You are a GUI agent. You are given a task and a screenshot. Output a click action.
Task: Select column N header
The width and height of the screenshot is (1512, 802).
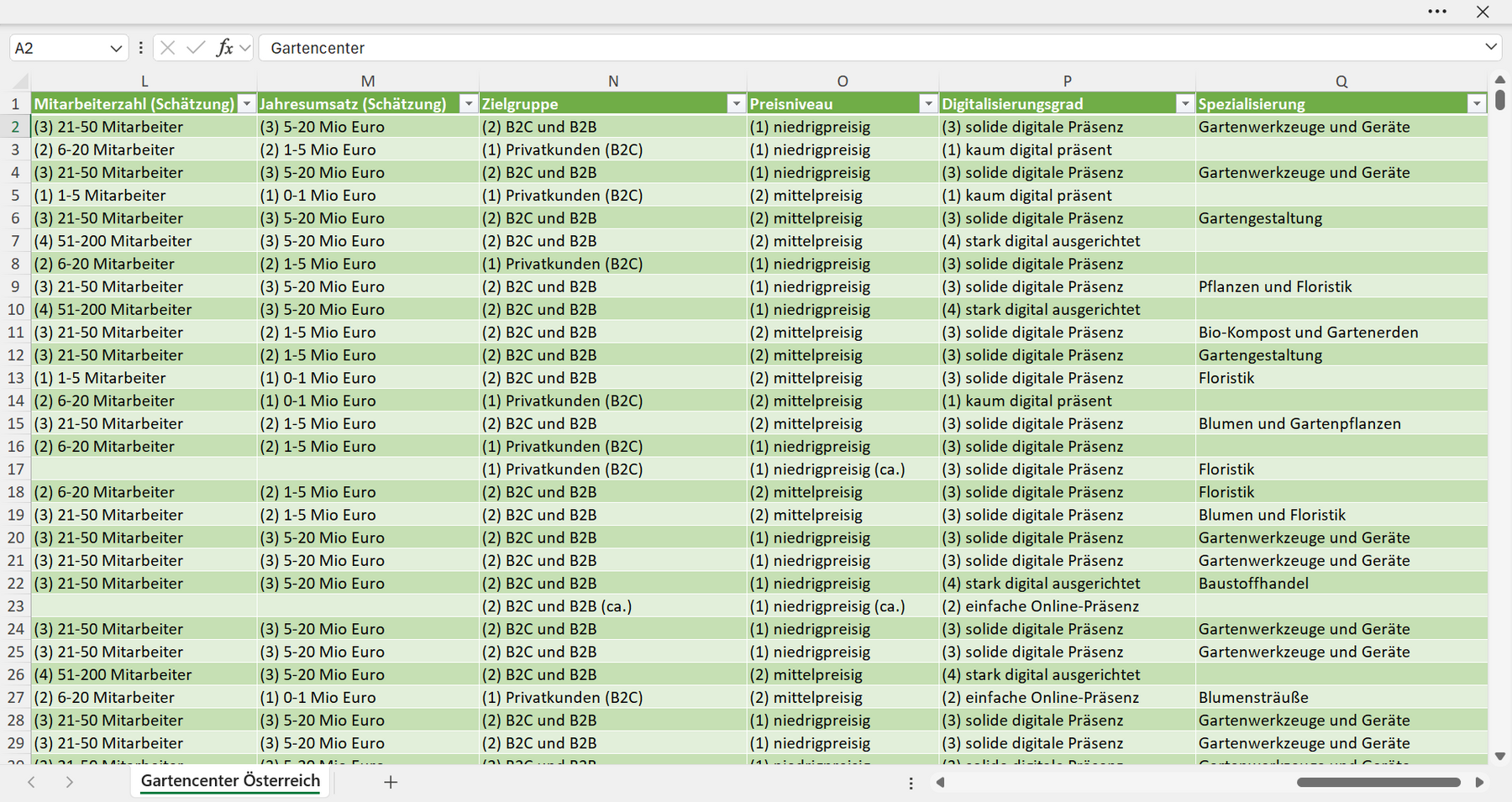click(613, 81)
